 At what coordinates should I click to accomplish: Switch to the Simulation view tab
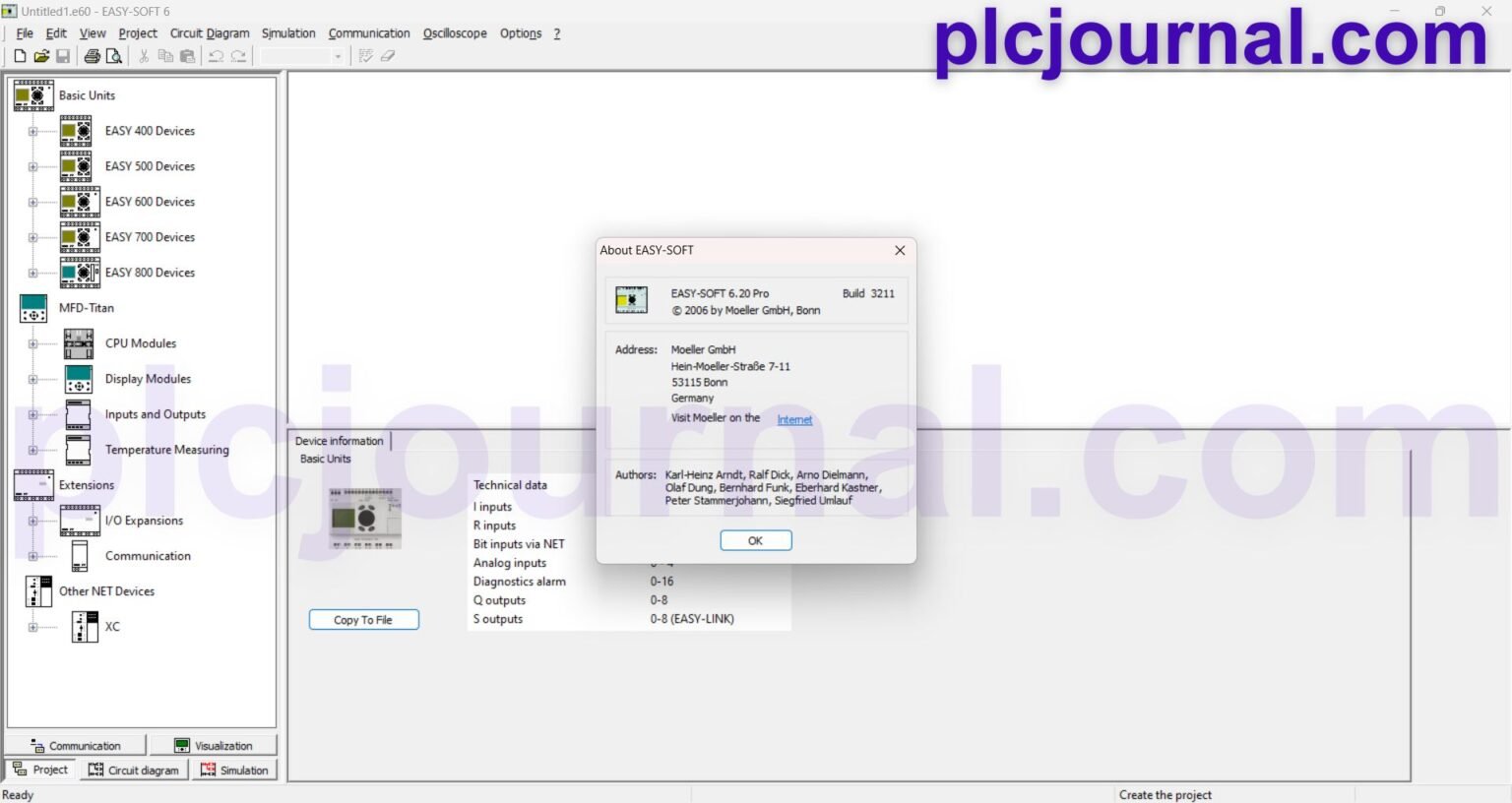tap(234, 770)
